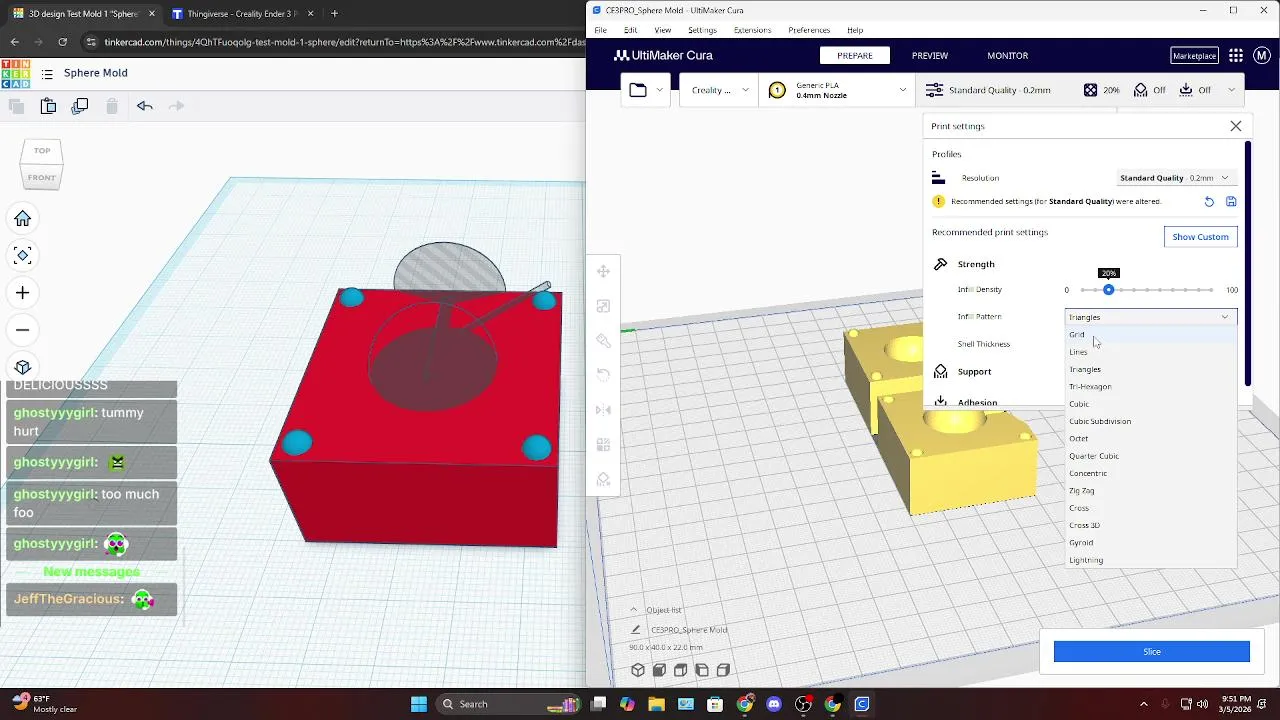The width and height of the screenshot is (1280, 720).
Task: Click the Slice button
Action: tap(1152, 652)
